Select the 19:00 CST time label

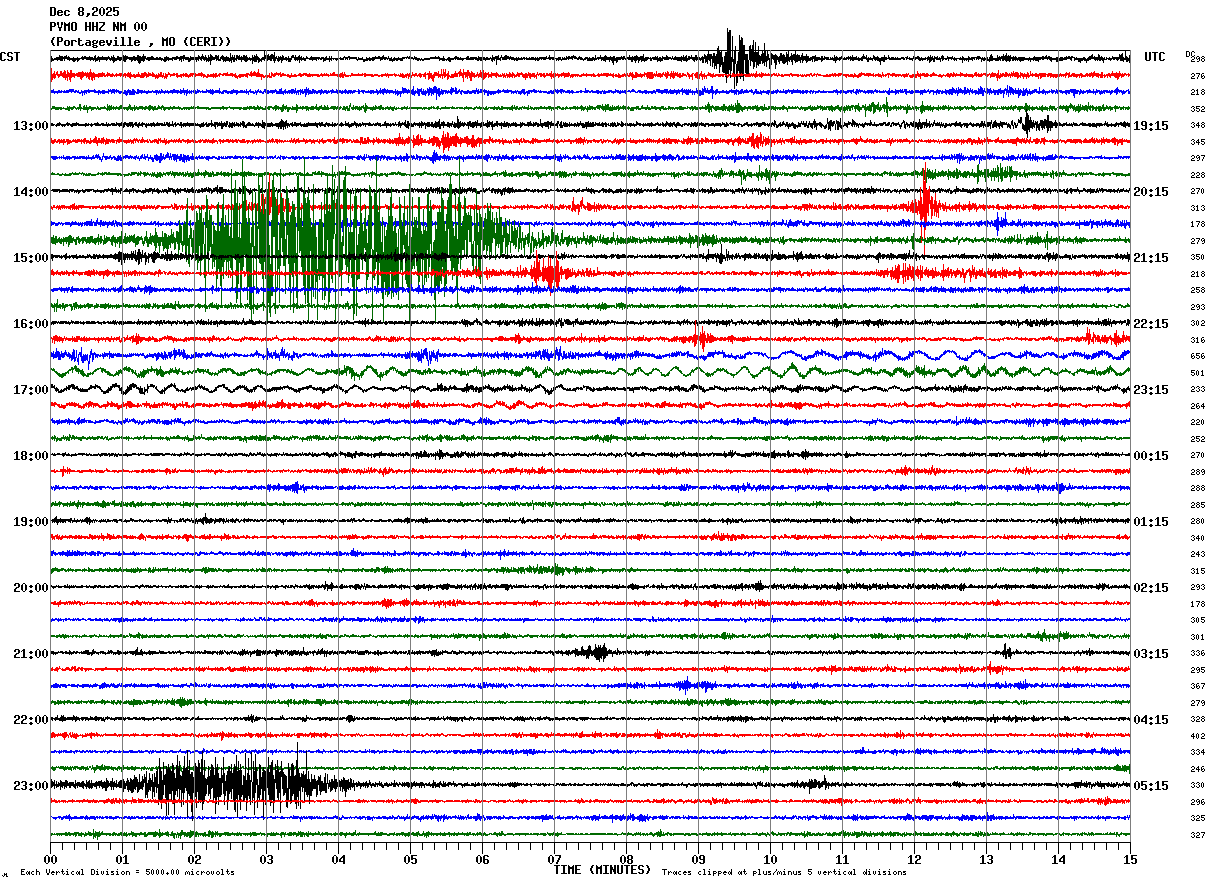click(x=30, y=522)
